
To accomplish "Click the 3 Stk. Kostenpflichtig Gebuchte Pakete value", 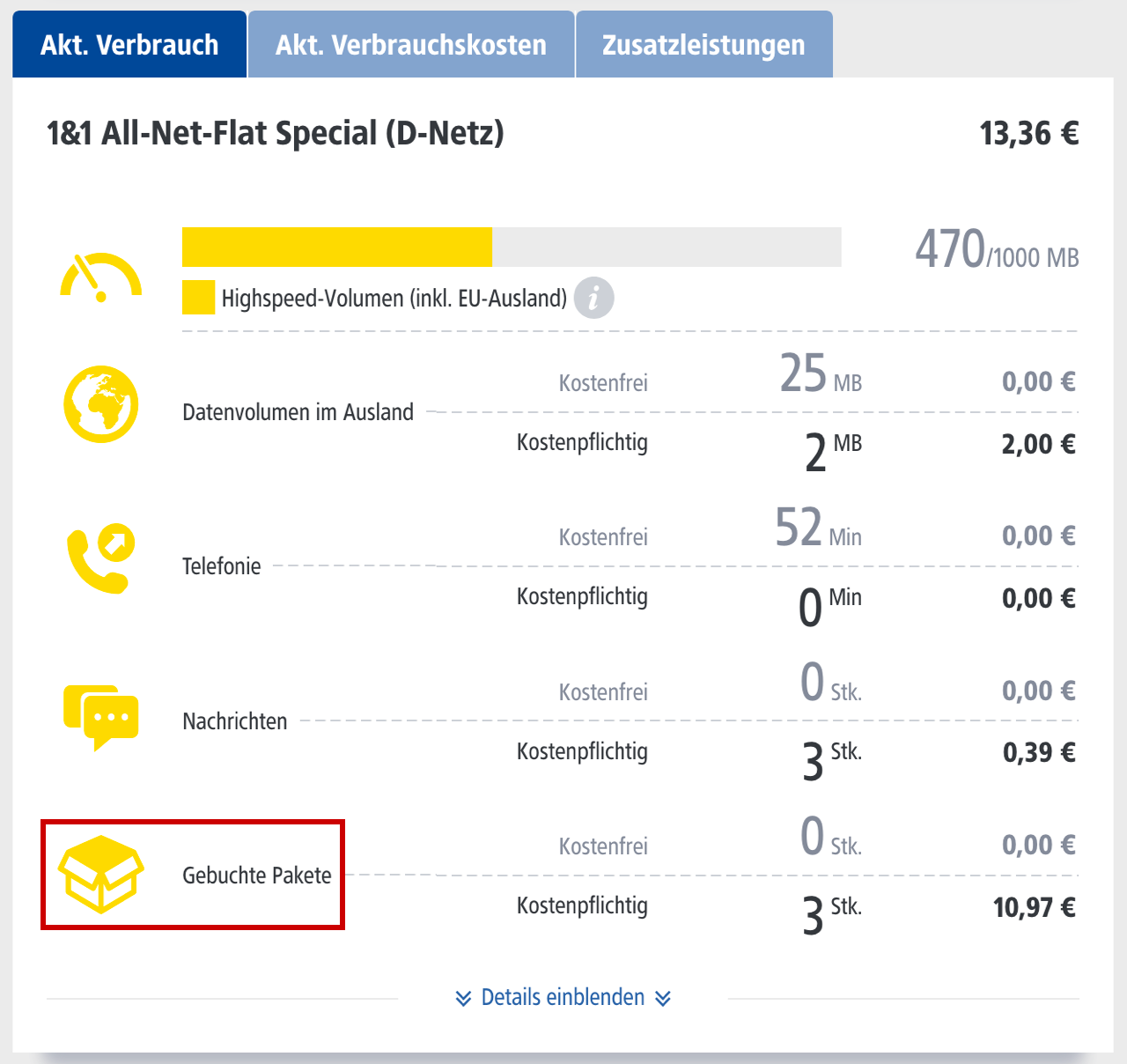I will pos(832,915).
